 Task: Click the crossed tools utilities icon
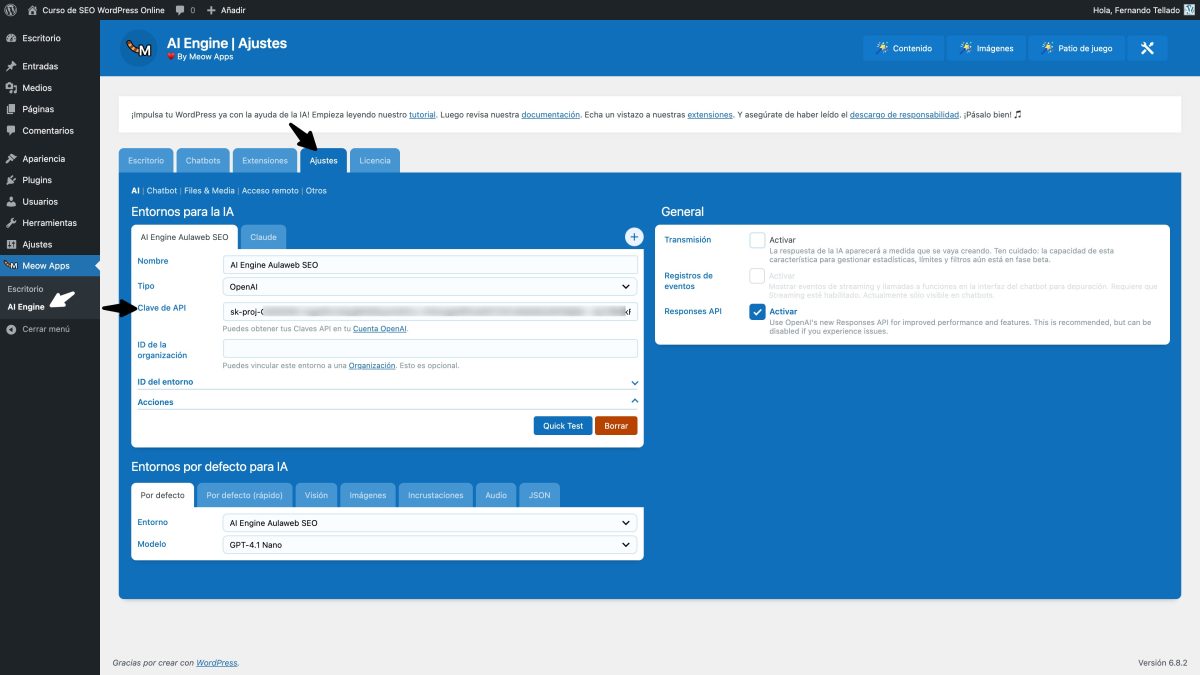pos(1146,47)
